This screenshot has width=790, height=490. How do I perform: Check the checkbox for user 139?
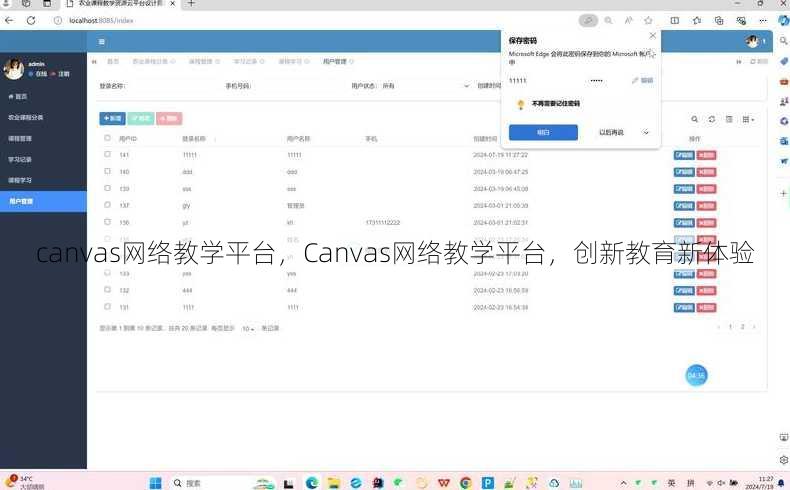[x=107, y=188]
